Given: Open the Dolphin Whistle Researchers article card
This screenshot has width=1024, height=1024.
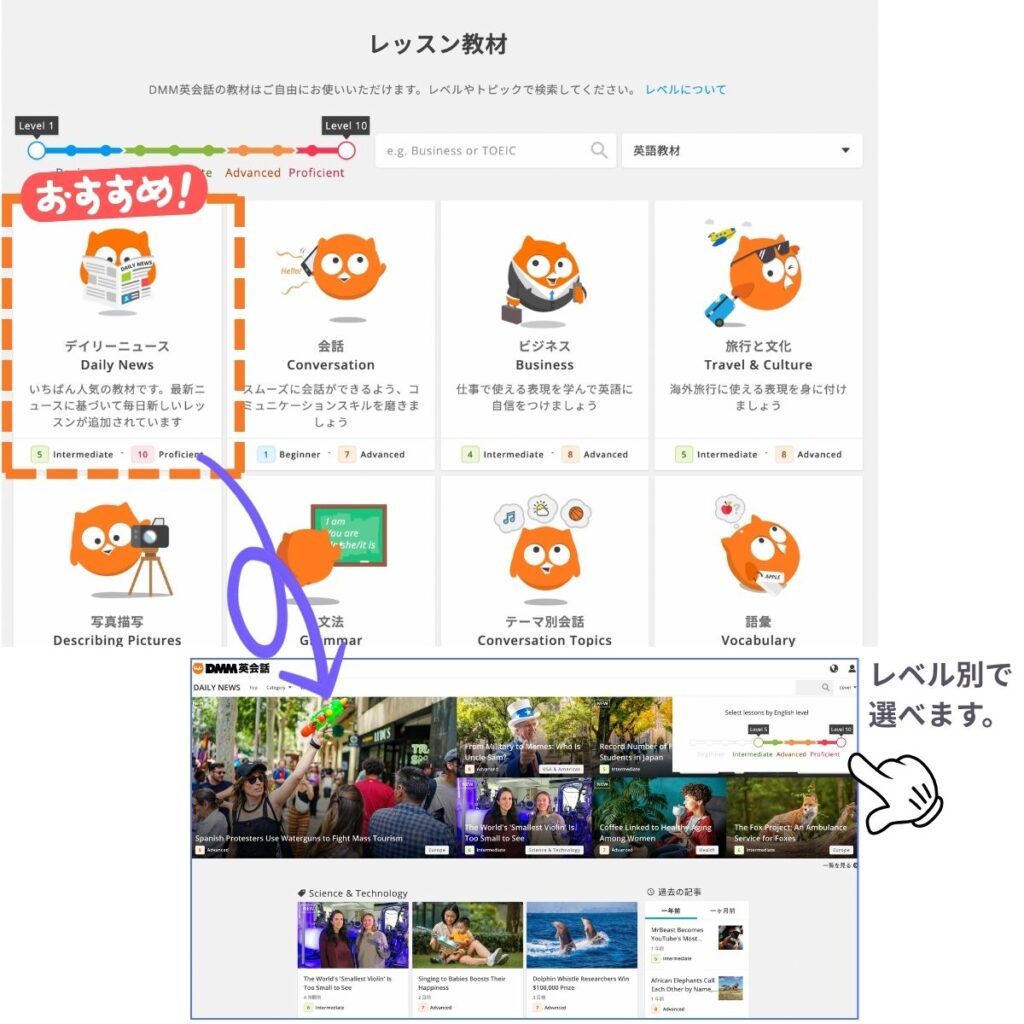Looking at the screenshot, I should (x=582, y=957).
